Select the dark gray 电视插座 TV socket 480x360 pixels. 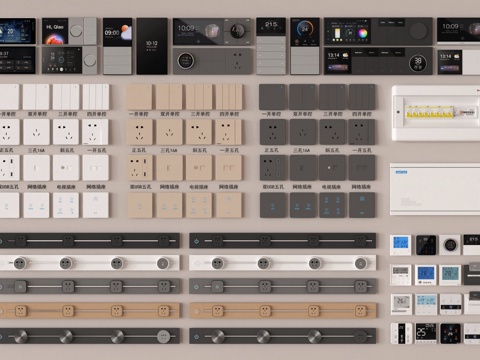pos(332,168)
